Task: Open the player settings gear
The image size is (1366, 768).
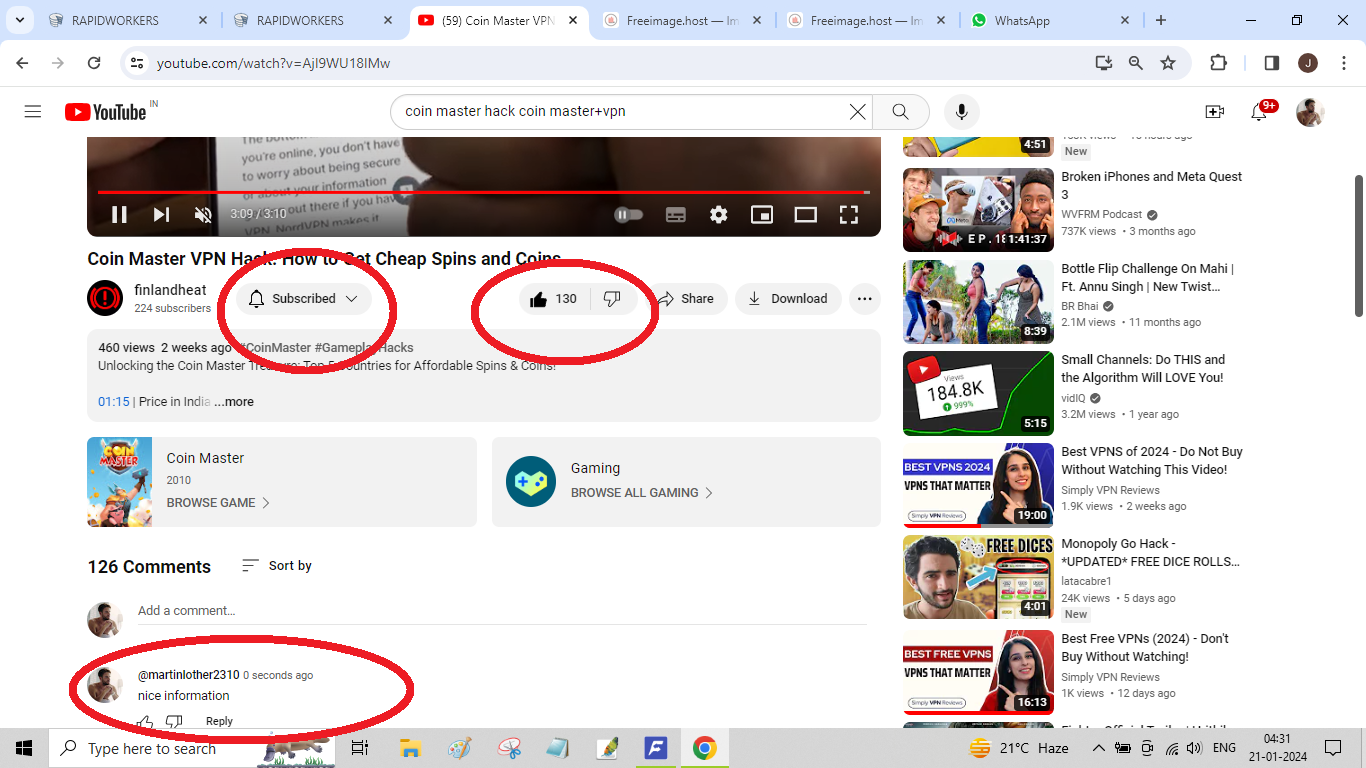Action: coord(718,214)
